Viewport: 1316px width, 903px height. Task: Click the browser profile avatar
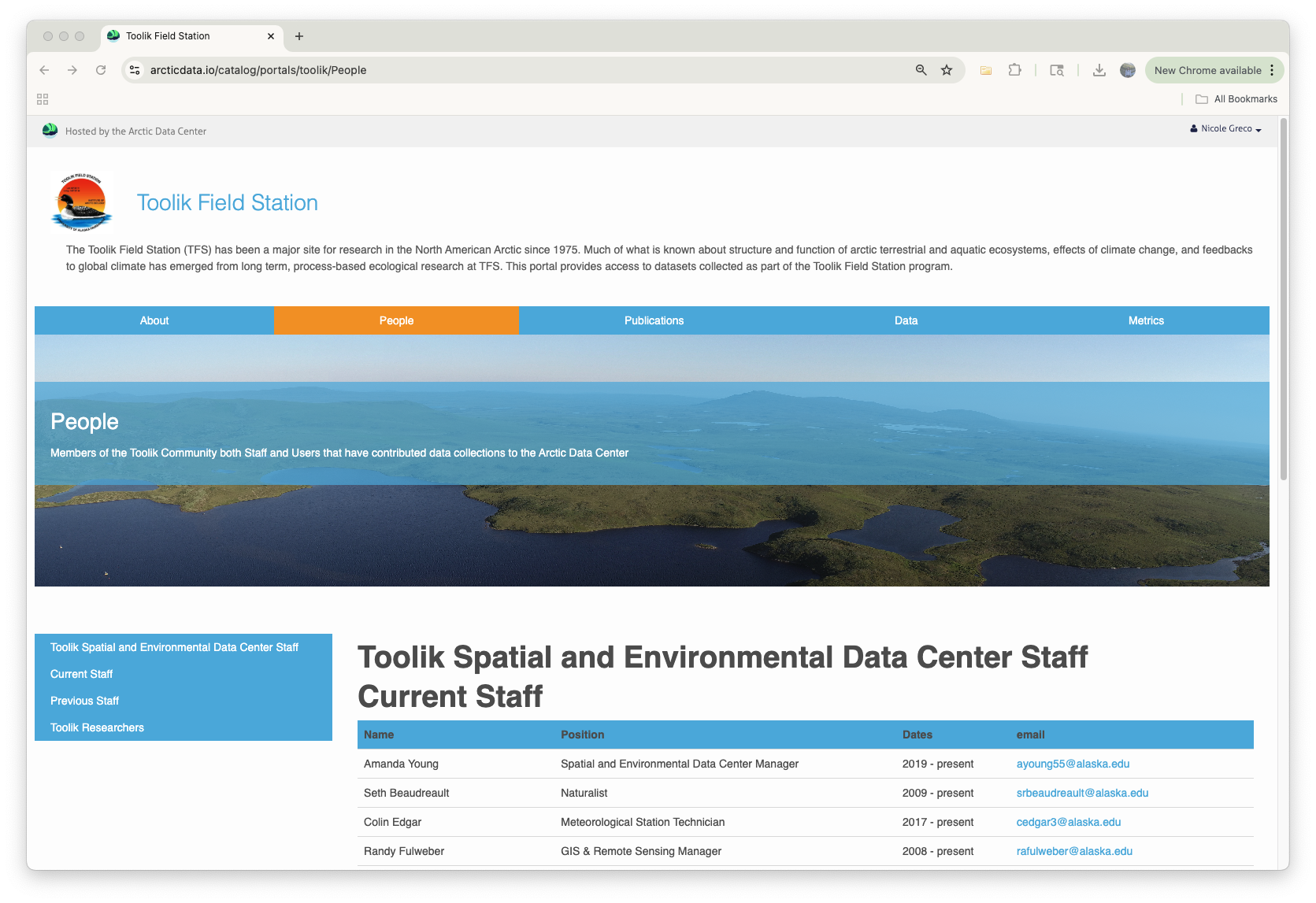click(x=1127, y=70)
